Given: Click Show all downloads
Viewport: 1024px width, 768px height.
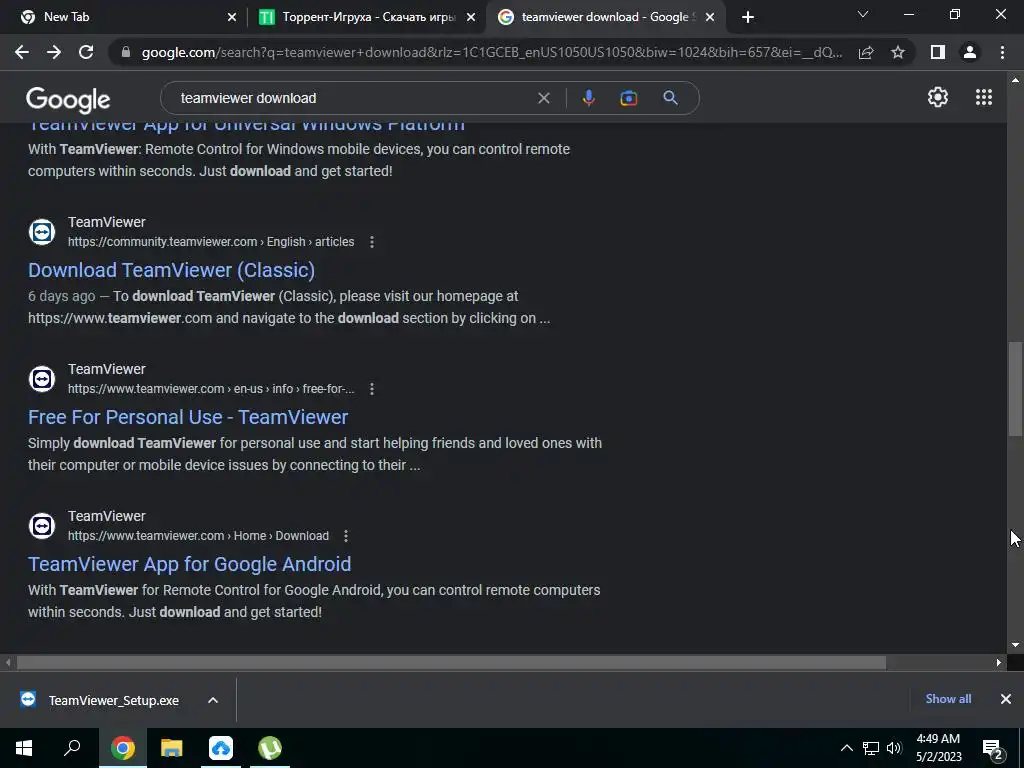Looking at the screenshot, I should (x=948, y=699).
